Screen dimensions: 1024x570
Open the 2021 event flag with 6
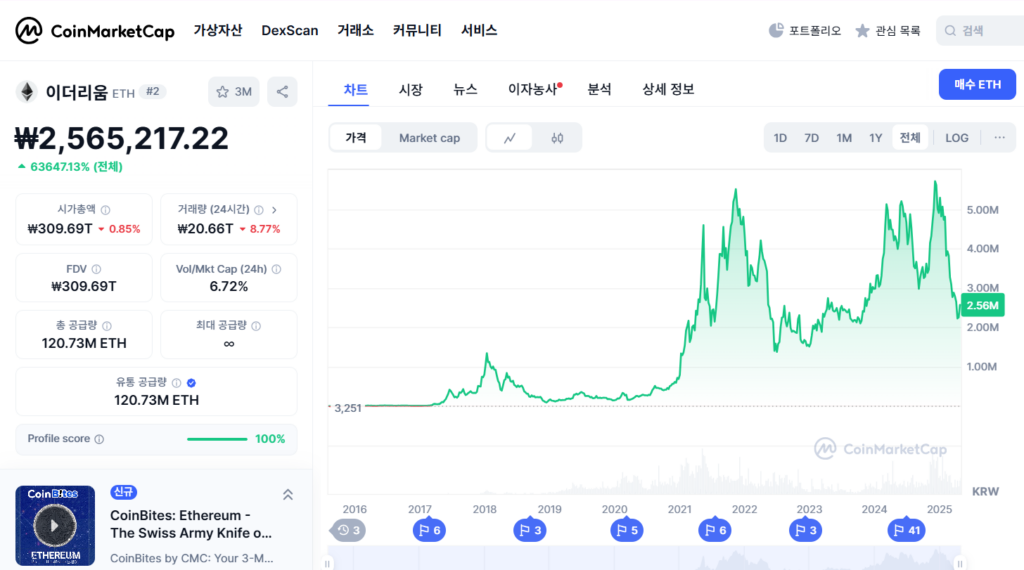(714, 530)
